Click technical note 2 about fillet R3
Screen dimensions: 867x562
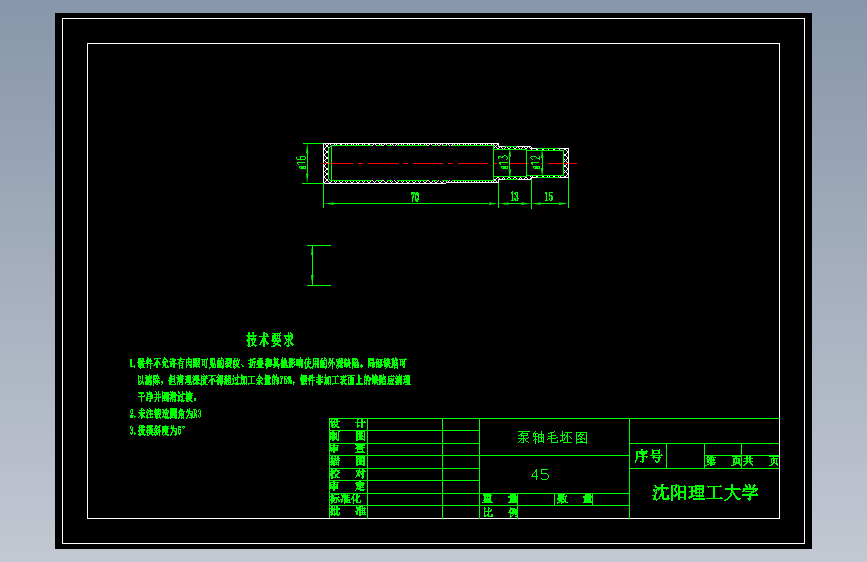pos(165,414)
